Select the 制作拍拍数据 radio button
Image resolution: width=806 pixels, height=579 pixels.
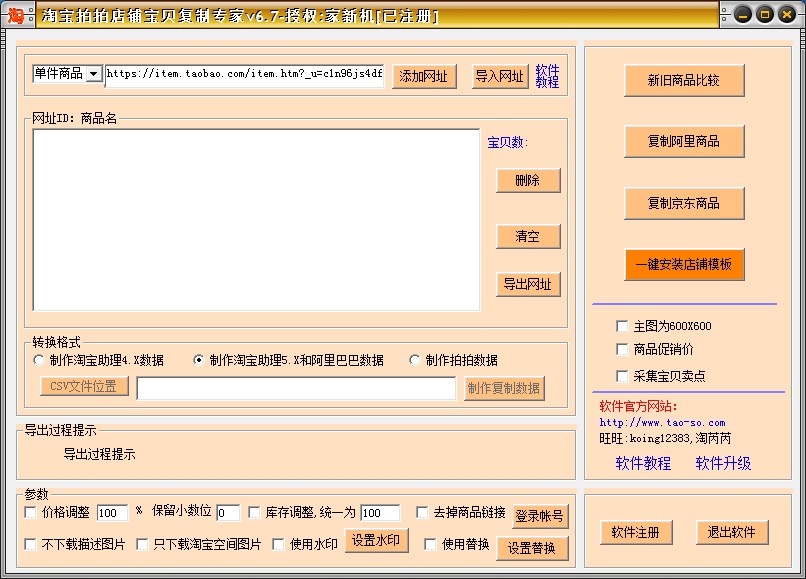pos(416,361)
